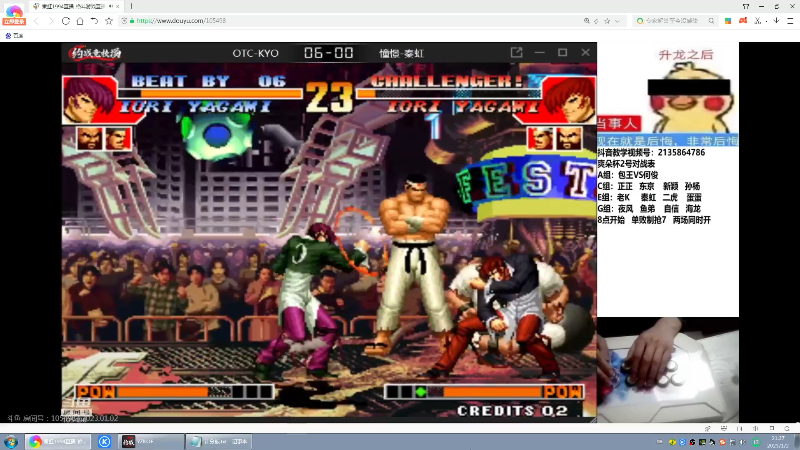Click the 06-00 score display
This screenshot has height=450, width=800.
click(329, 53)
